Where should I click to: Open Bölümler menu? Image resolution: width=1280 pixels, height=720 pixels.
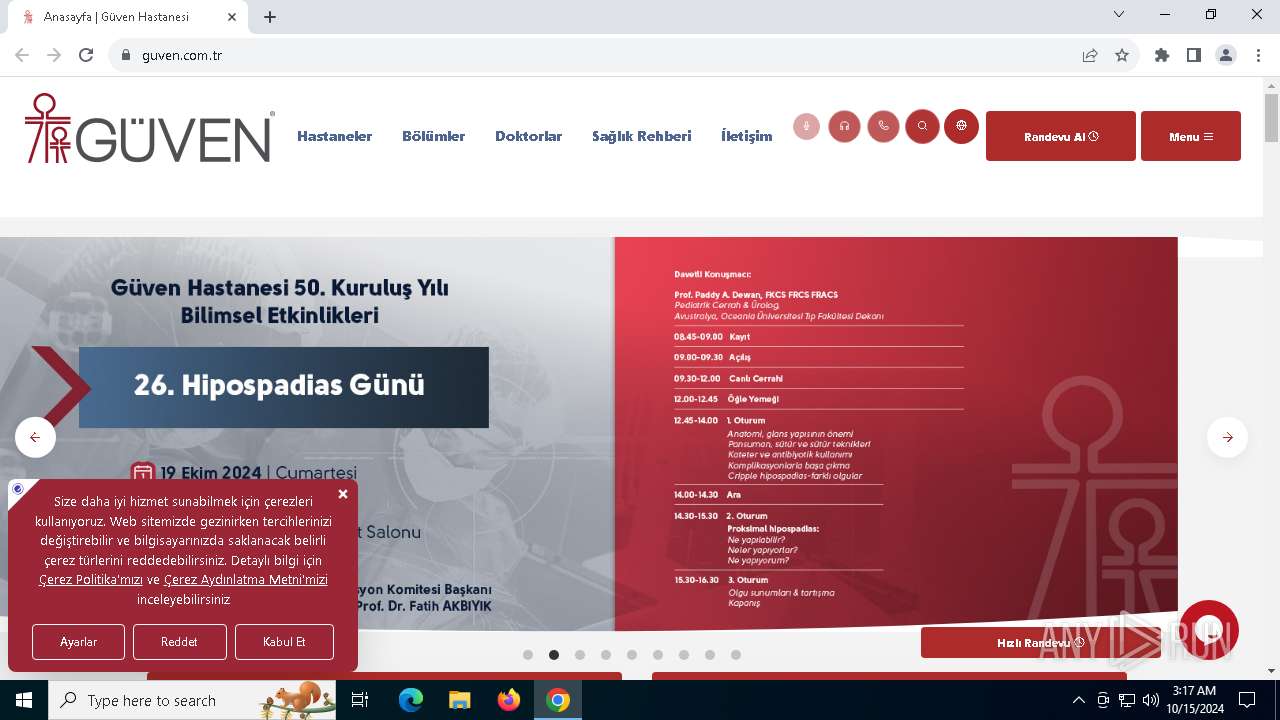click(x=433, y=136)
